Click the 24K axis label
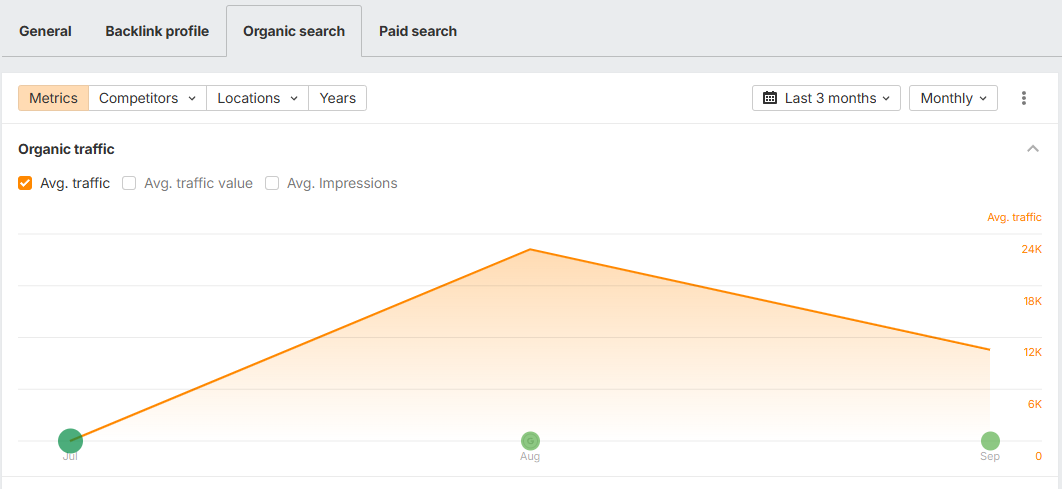Image resolution: width=1062 pixels, height=489 pixels. click(x=1032, y=249)
